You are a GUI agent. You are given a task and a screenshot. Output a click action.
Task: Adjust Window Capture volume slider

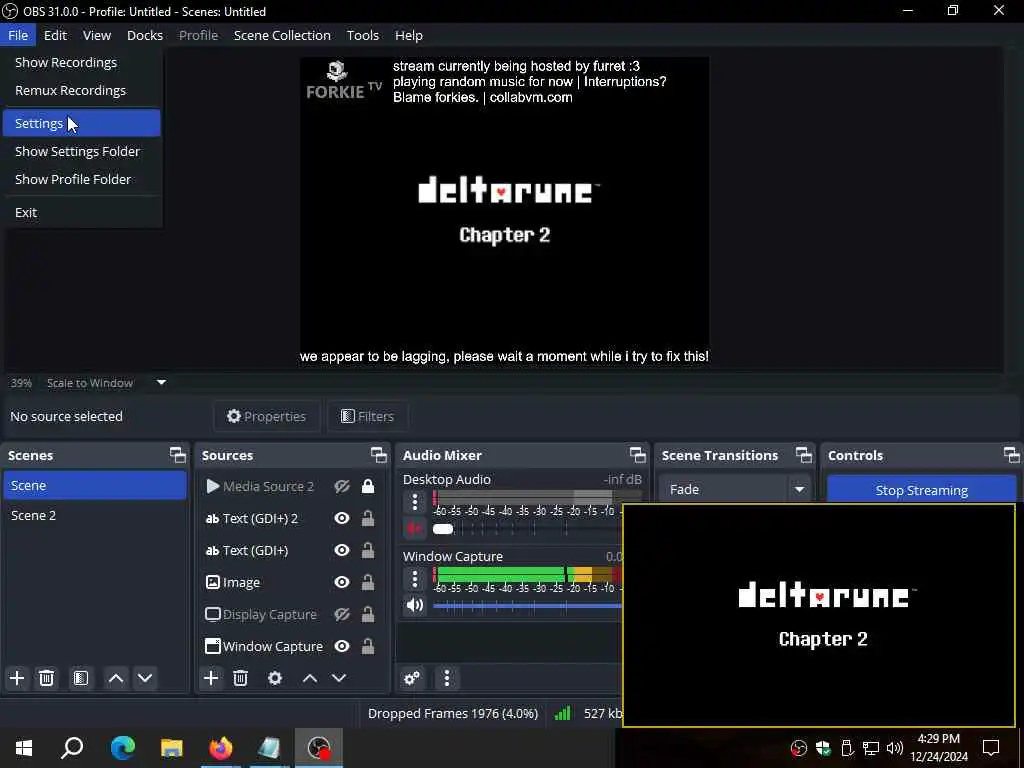(x=527, y=606)
